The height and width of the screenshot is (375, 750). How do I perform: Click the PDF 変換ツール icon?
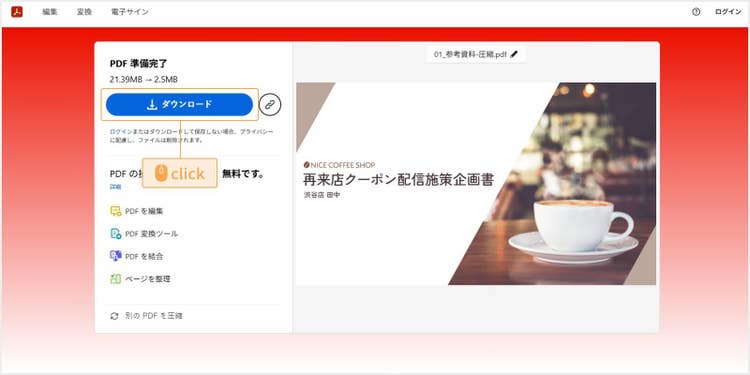pos(116,233)
